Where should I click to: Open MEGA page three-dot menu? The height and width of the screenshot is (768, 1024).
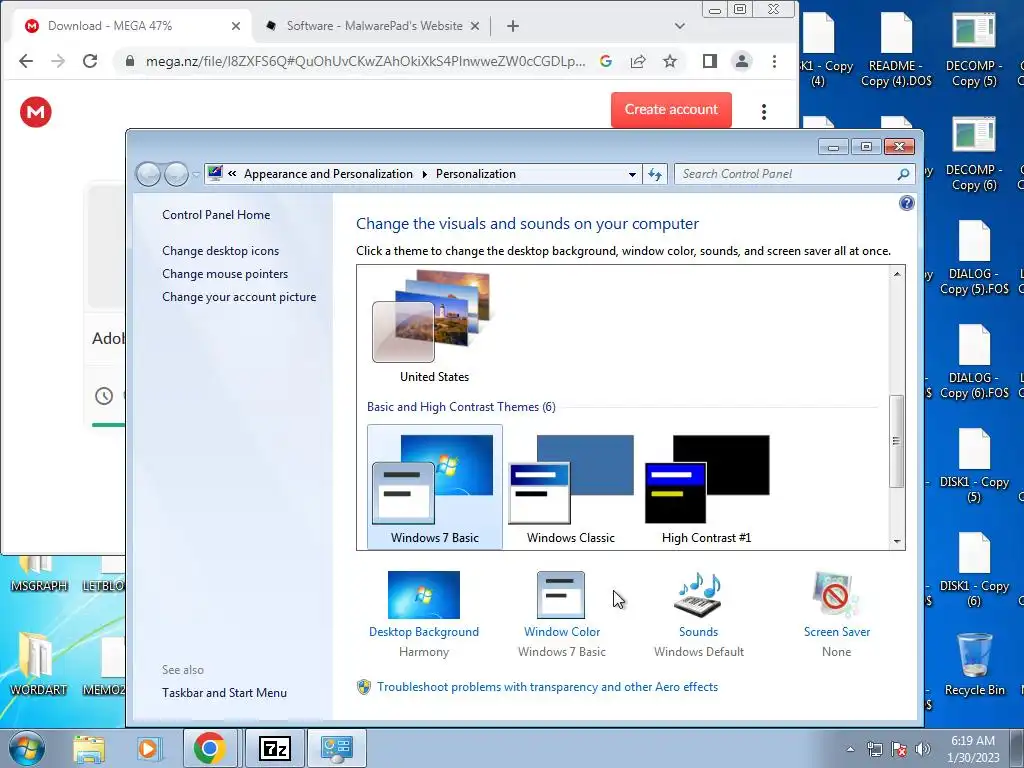[763, 112]
